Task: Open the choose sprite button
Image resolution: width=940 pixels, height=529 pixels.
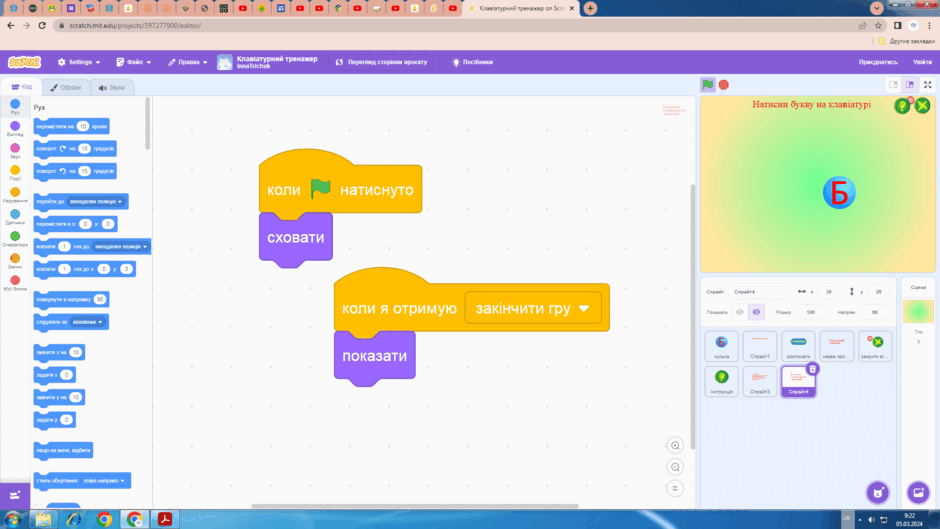Action: point(878,492)
